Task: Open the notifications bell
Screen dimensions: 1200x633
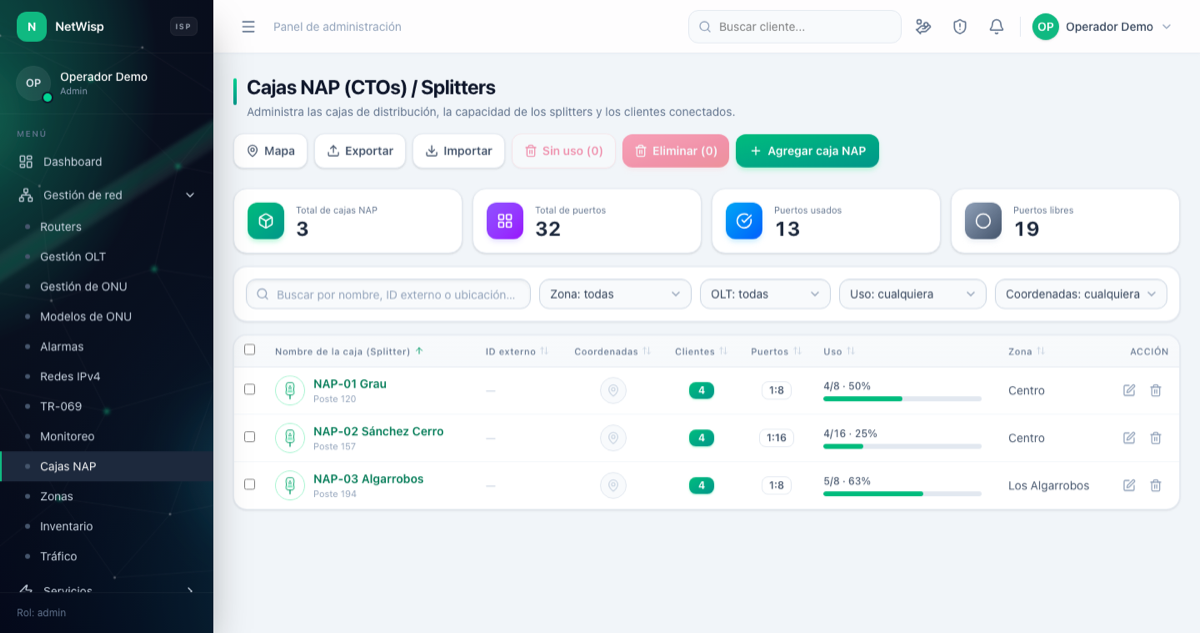Action: pyautogui.click(x=996, y=27)
